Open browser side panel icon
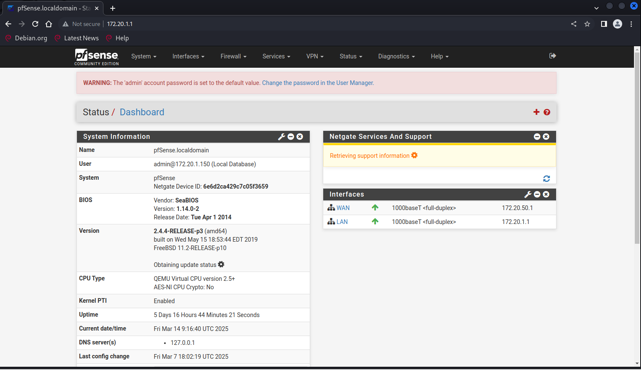This screenshot has width=641, height=370. (x=604, y=24)
